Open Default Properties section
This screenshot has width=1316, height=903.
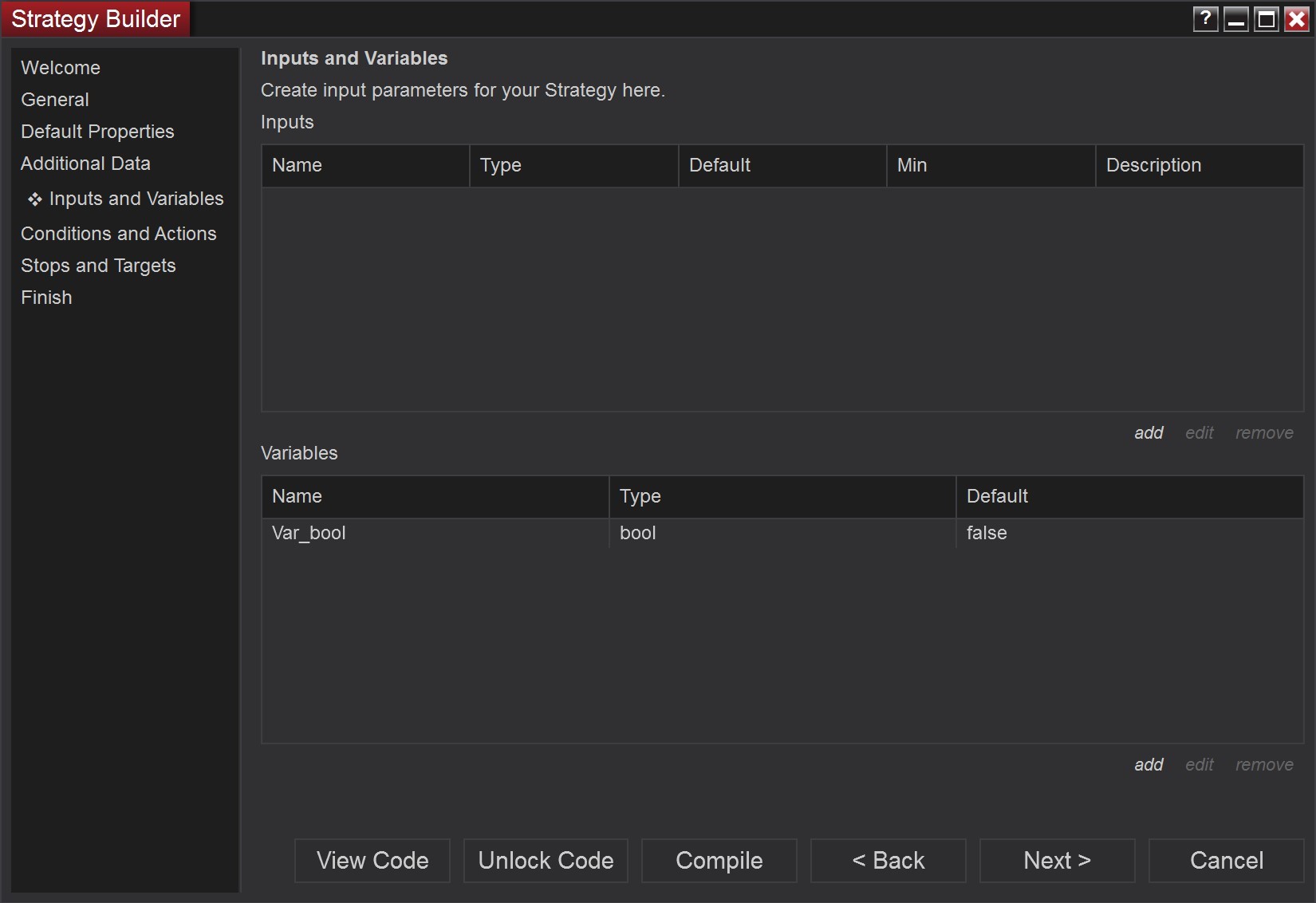(x=97, y=132)
